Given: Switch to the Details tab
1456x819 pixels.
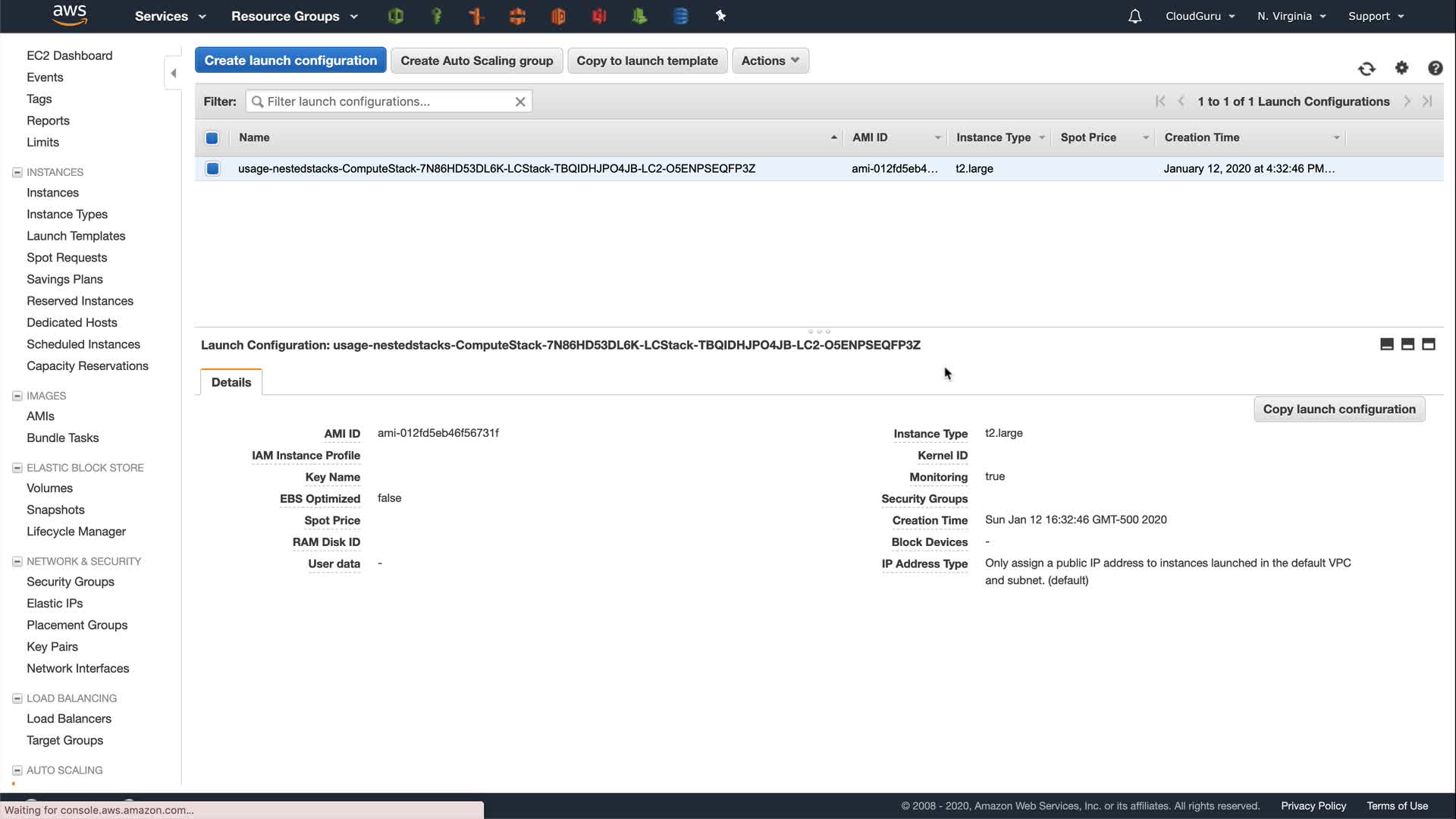Looking at the screenshot, I should click(x=231, y=382).
